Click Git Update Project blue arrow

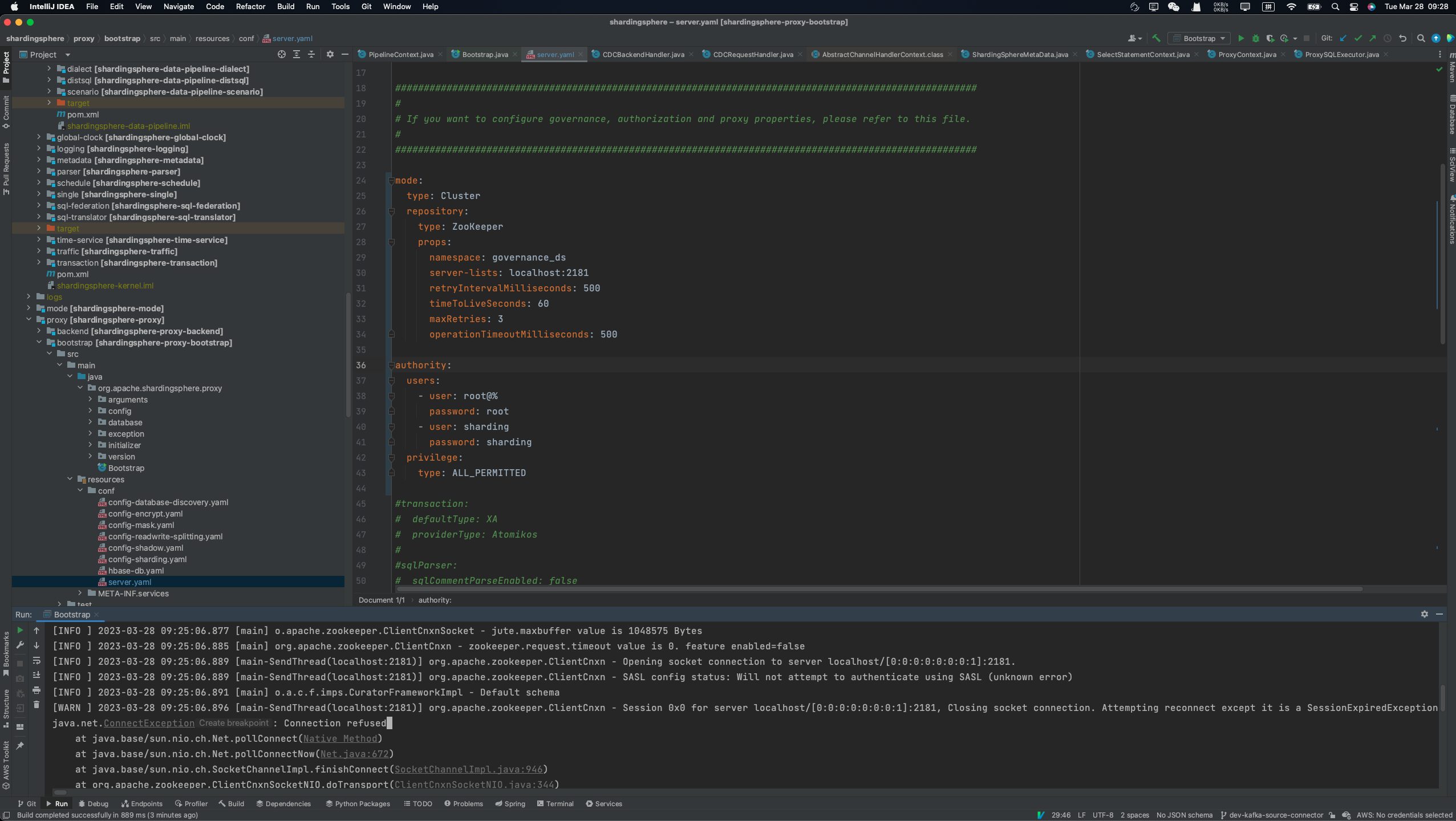(1343, 38)
